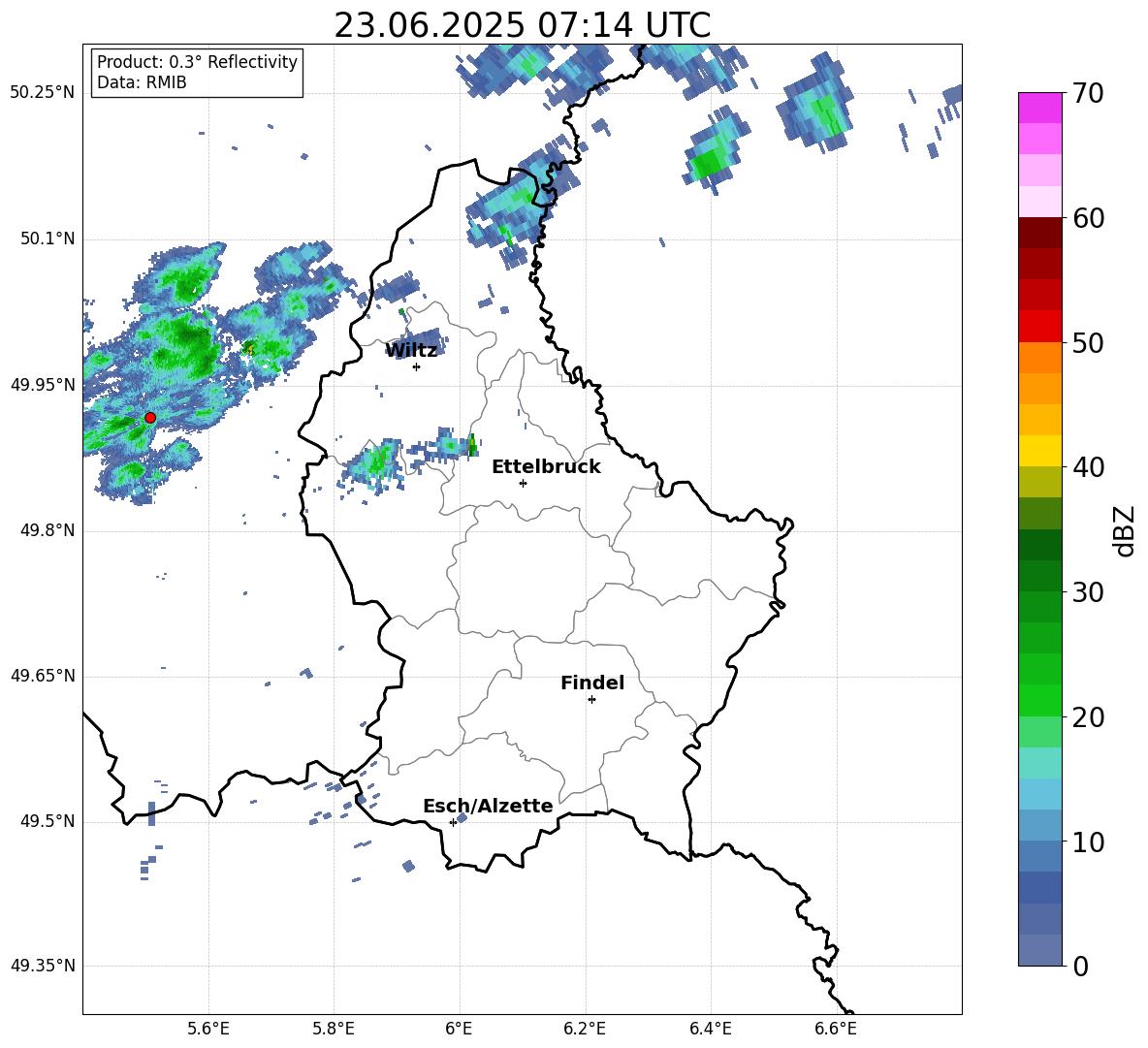Click the dark green colorbar segment above 30
Image resolution: width=1148 pixels, height=1048 pixels.
[1039, 575]
